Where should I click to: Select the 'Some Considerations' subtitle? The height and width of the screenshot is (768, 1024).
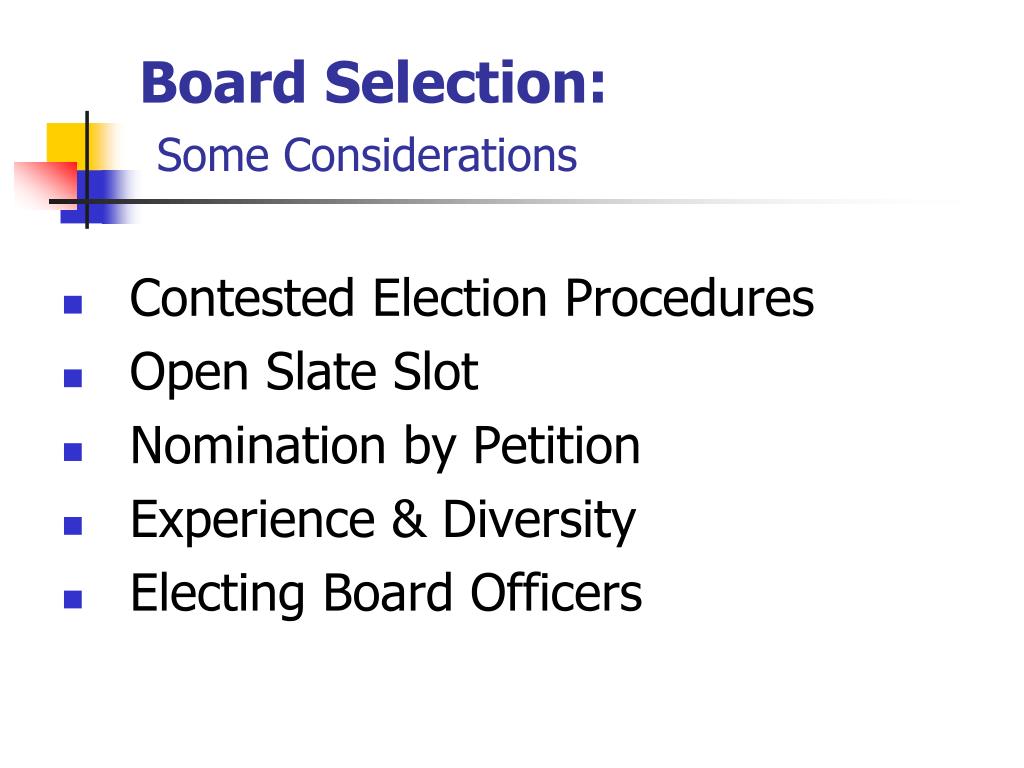click(367, 155)
